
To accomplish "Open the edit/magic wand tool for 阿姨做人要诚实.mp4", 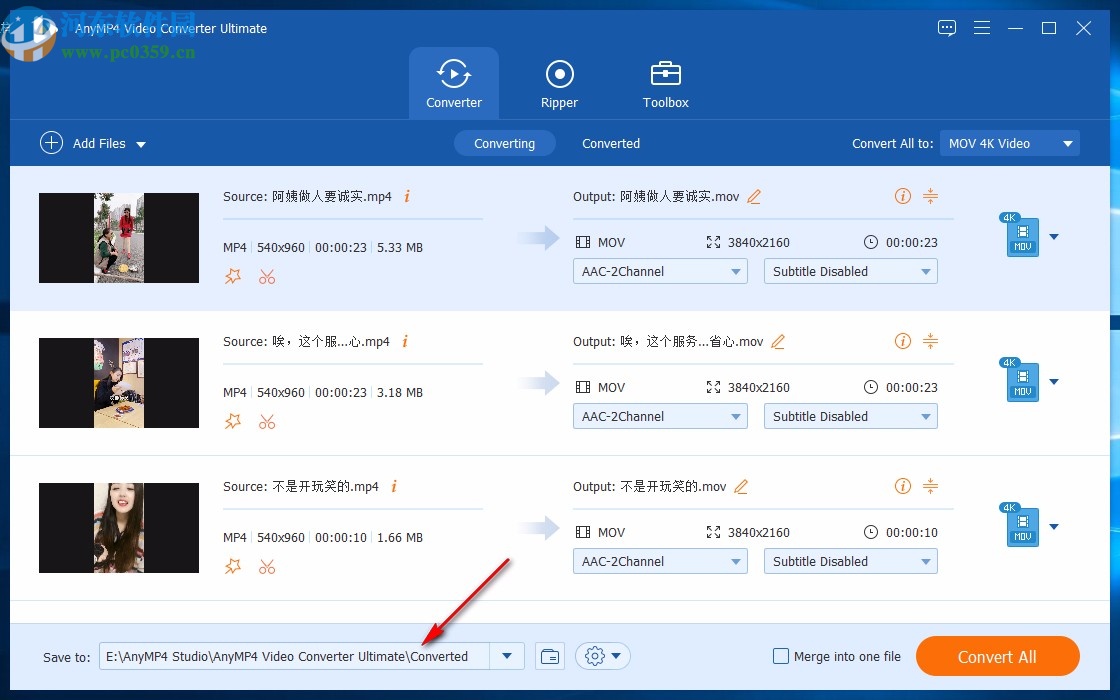I will 233,276.
